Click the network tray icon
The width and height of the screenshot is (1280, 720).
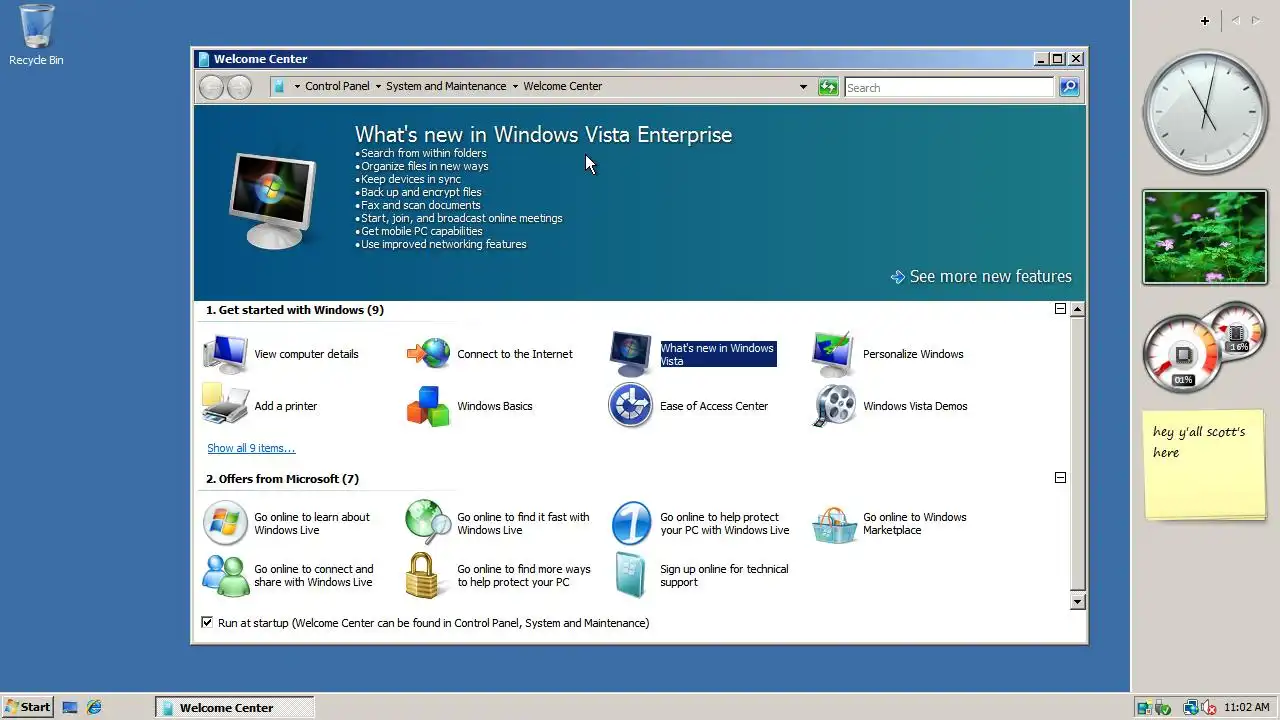click(x=1191, y=707)
